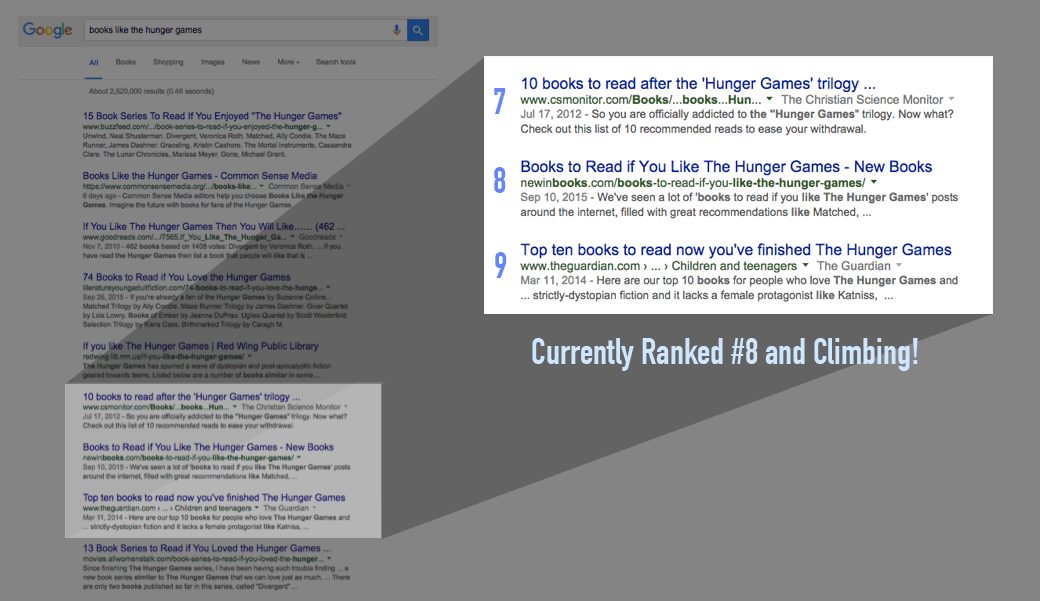This screenshot has height=601, width=1040.
Task: Open '10 books to read after' title in enlarged callout
Action: (698, 84)
